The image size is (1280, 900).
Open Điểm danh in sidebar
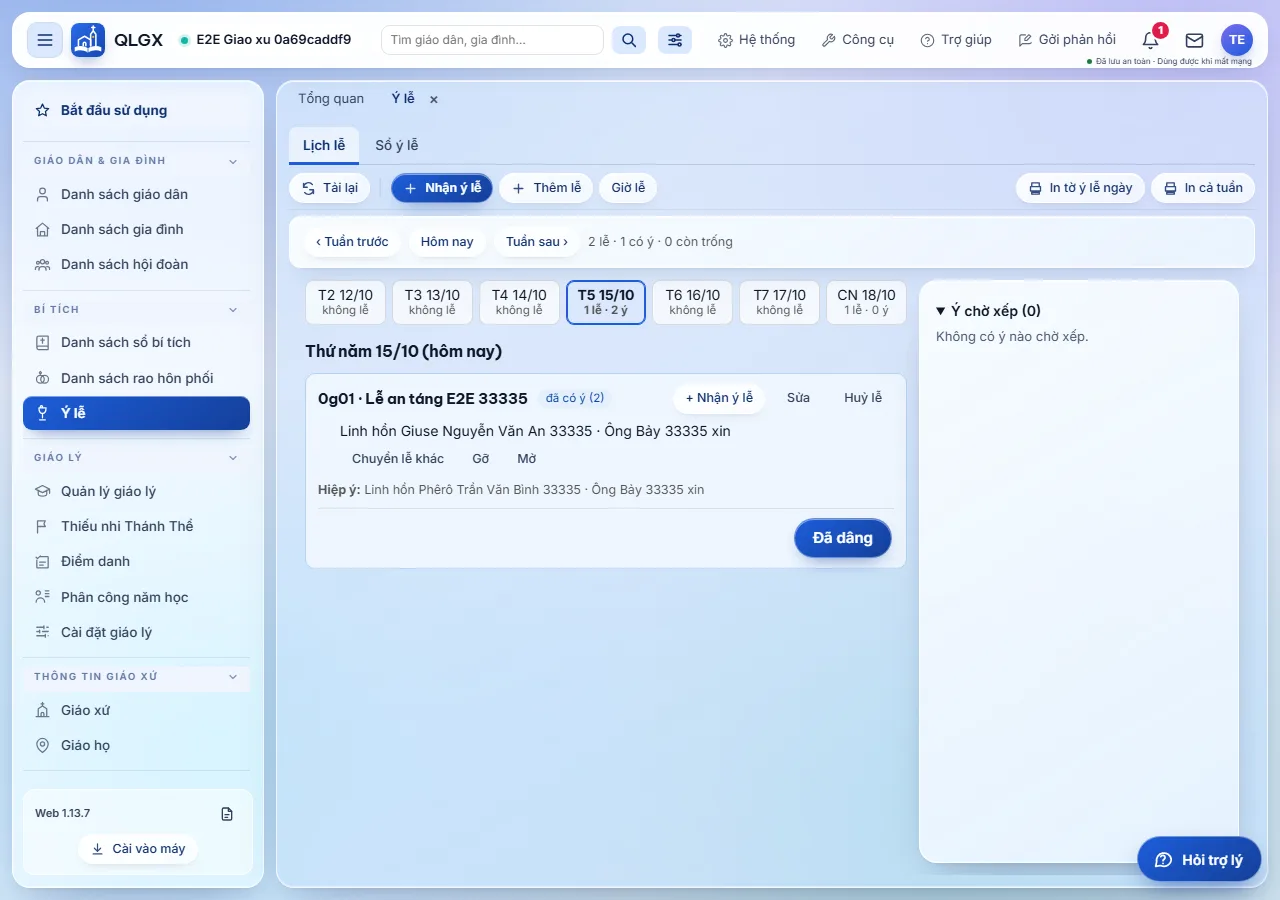click(x=136, y=561)
